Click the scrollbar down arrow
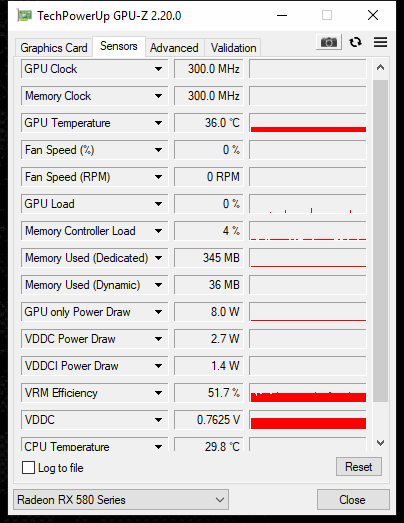This screenshot has width=404, height=523. [x=380, y=443]
